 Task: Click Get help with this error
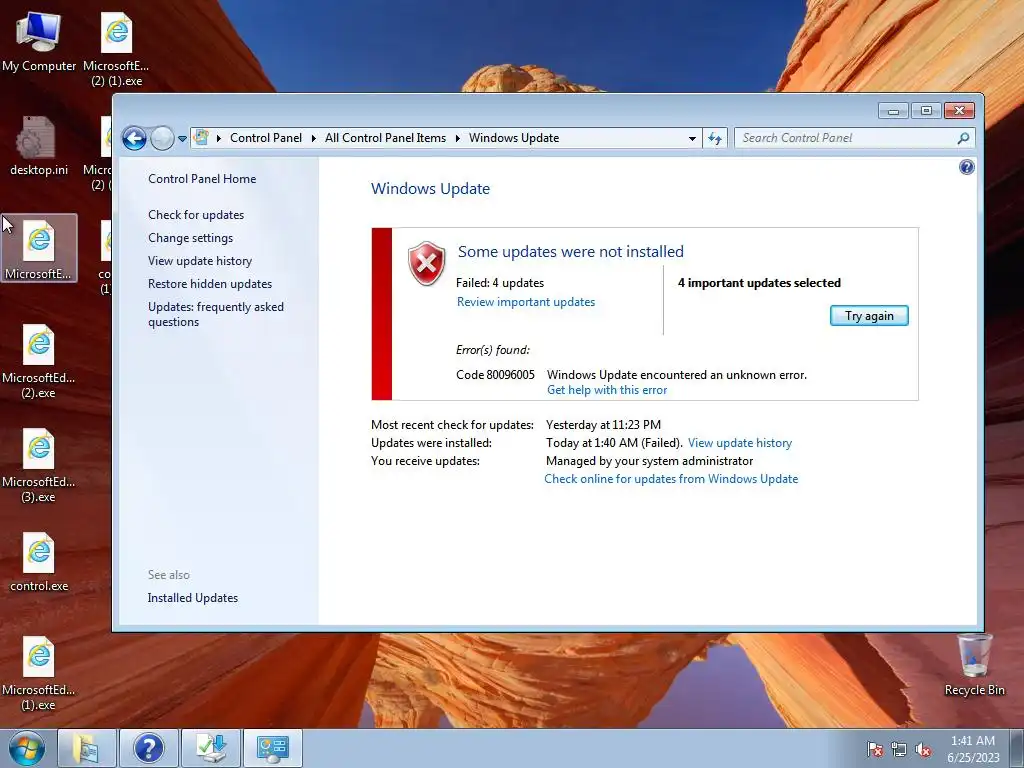607,390
